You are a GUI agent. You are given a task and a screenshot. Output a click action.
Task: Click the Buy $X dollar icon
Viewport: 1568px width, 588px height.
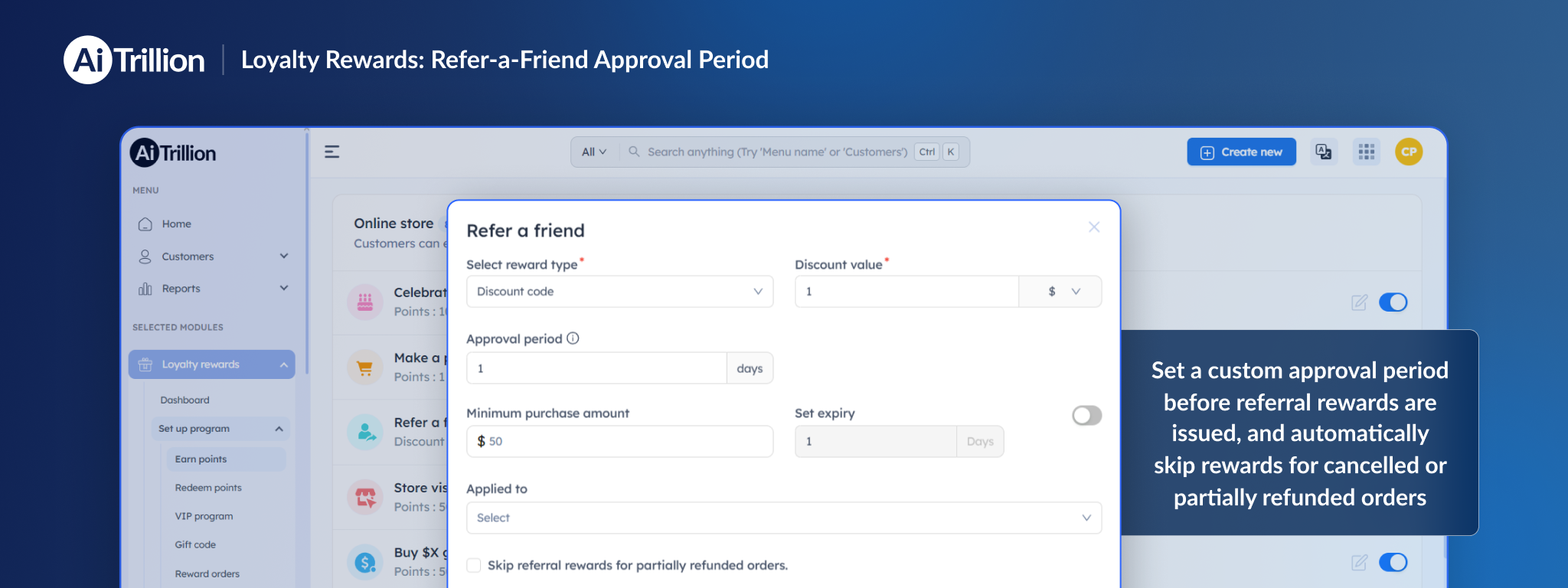pyautogui.click(x=365, y=563)
